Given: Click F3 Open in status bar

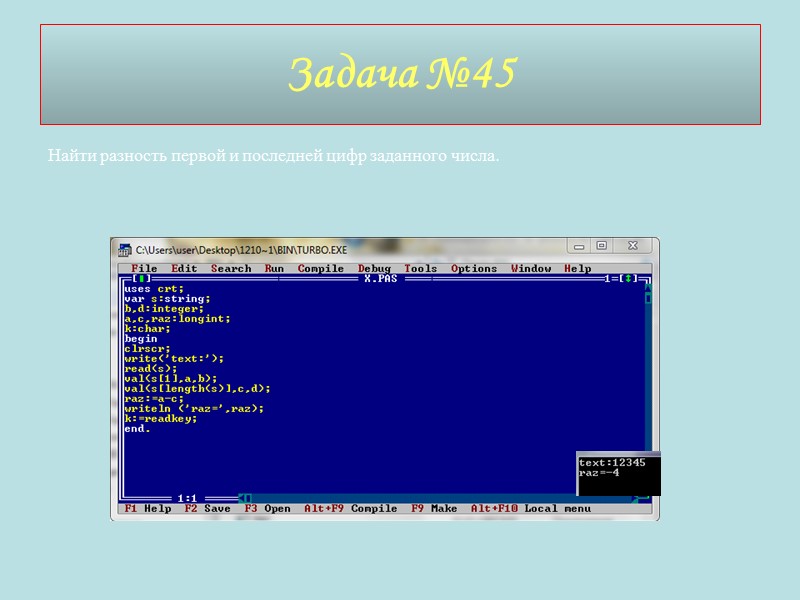Looking at the screenshot, I should tap(267, 509).
